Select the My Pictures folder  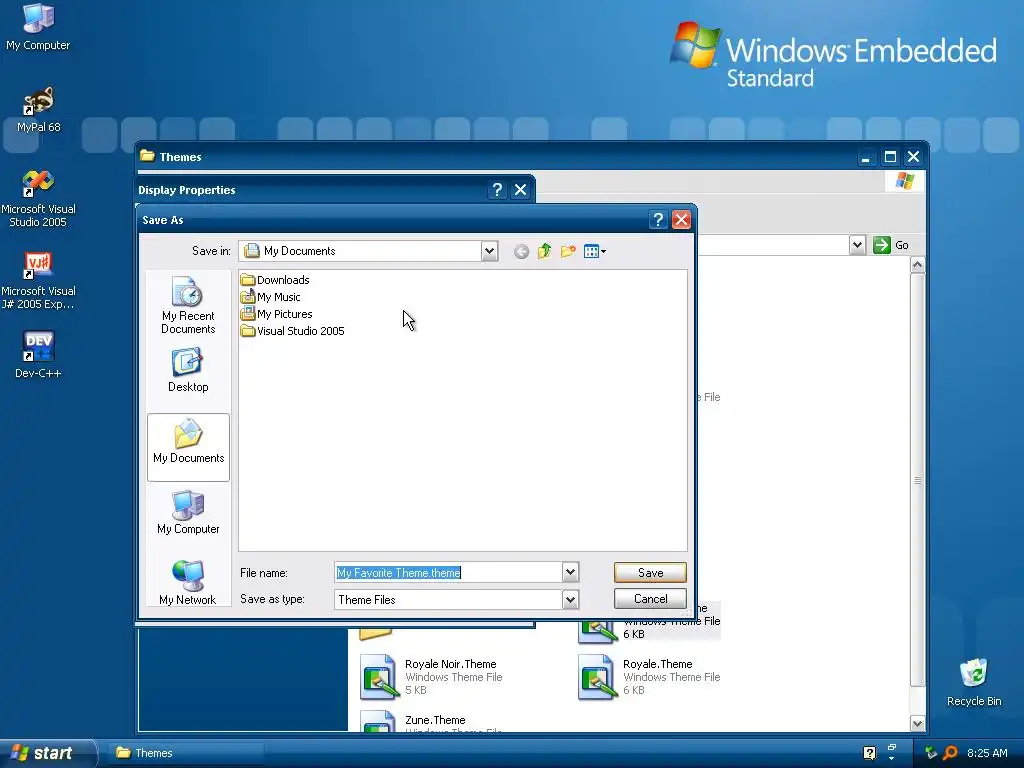point(276,314)
